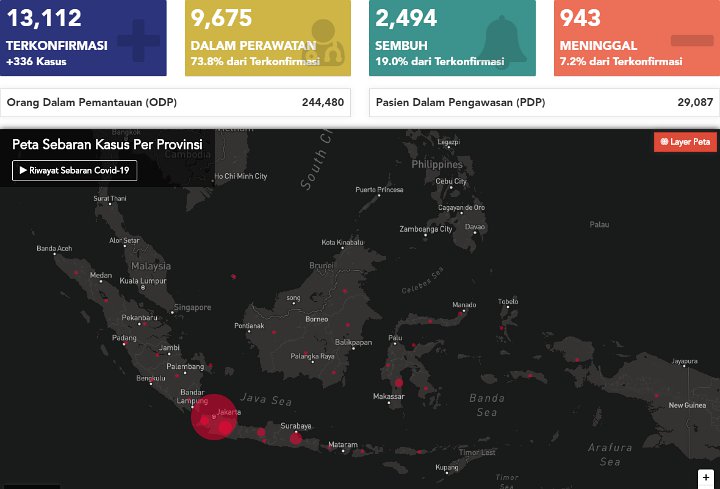Click the Padang map label

124,338
